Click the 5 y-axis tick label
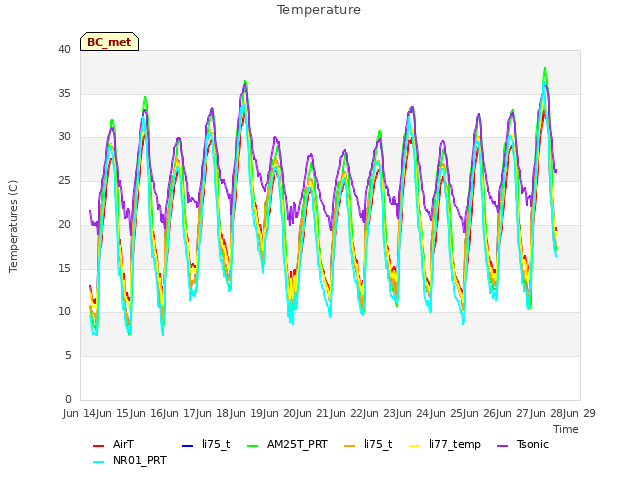 (x=68, y=356)
